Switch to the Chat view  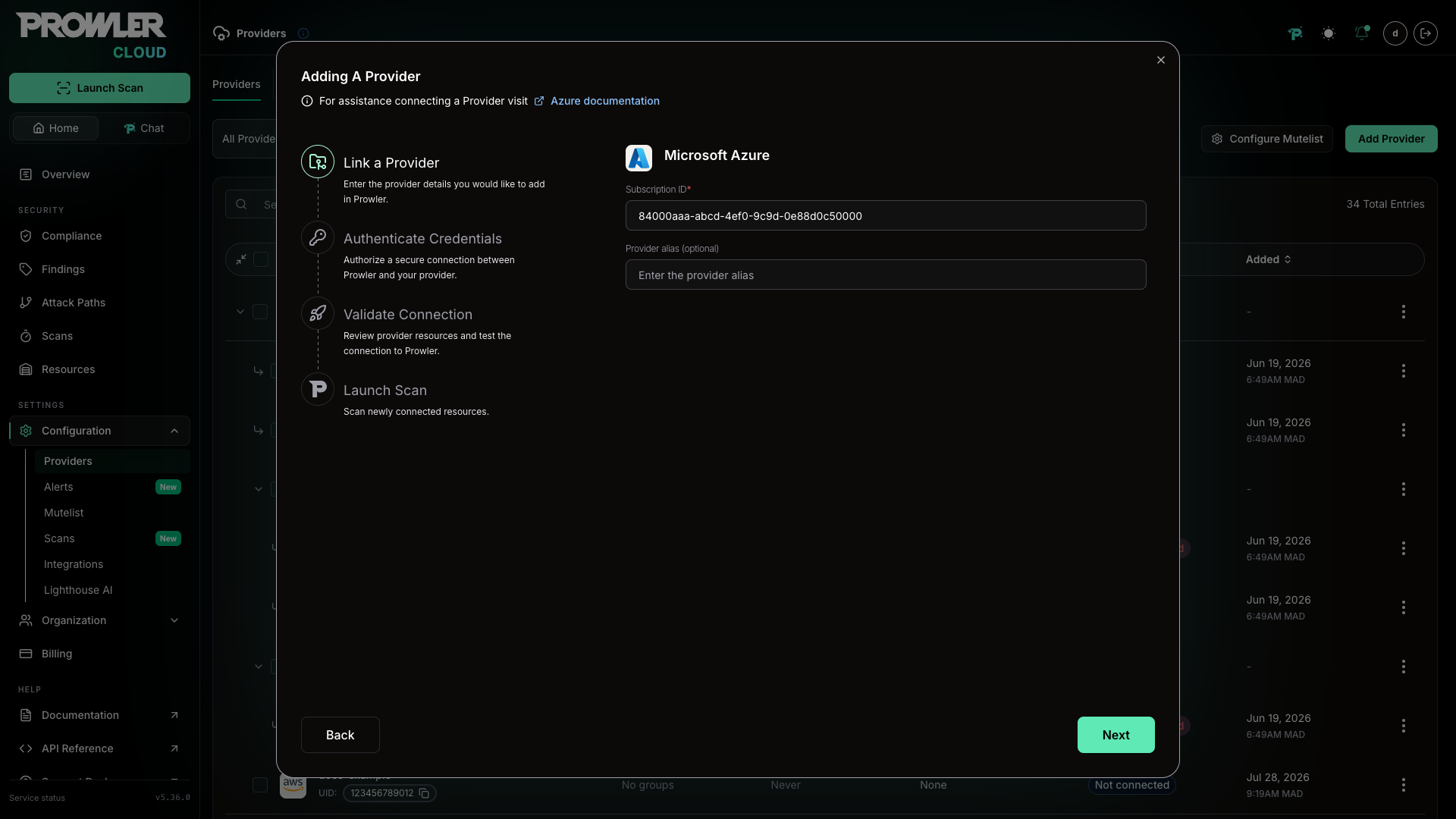144,128
